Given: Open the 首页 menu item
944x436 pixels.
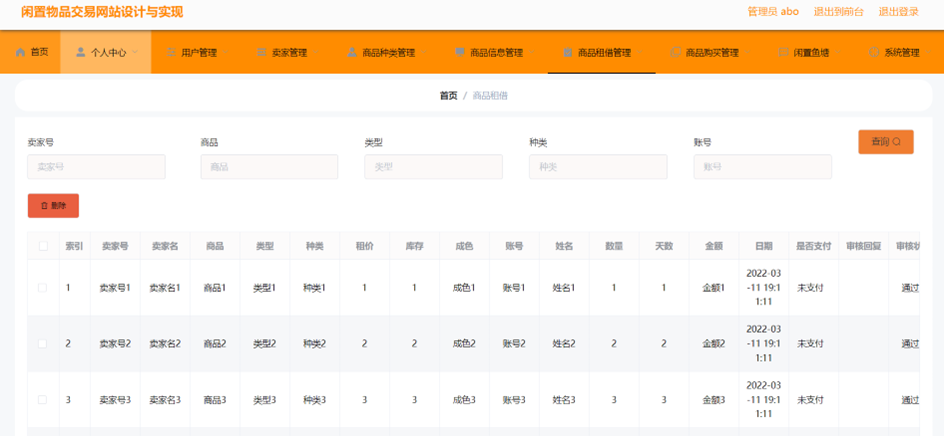Looking at the screenshot, I should coord(30,52).
